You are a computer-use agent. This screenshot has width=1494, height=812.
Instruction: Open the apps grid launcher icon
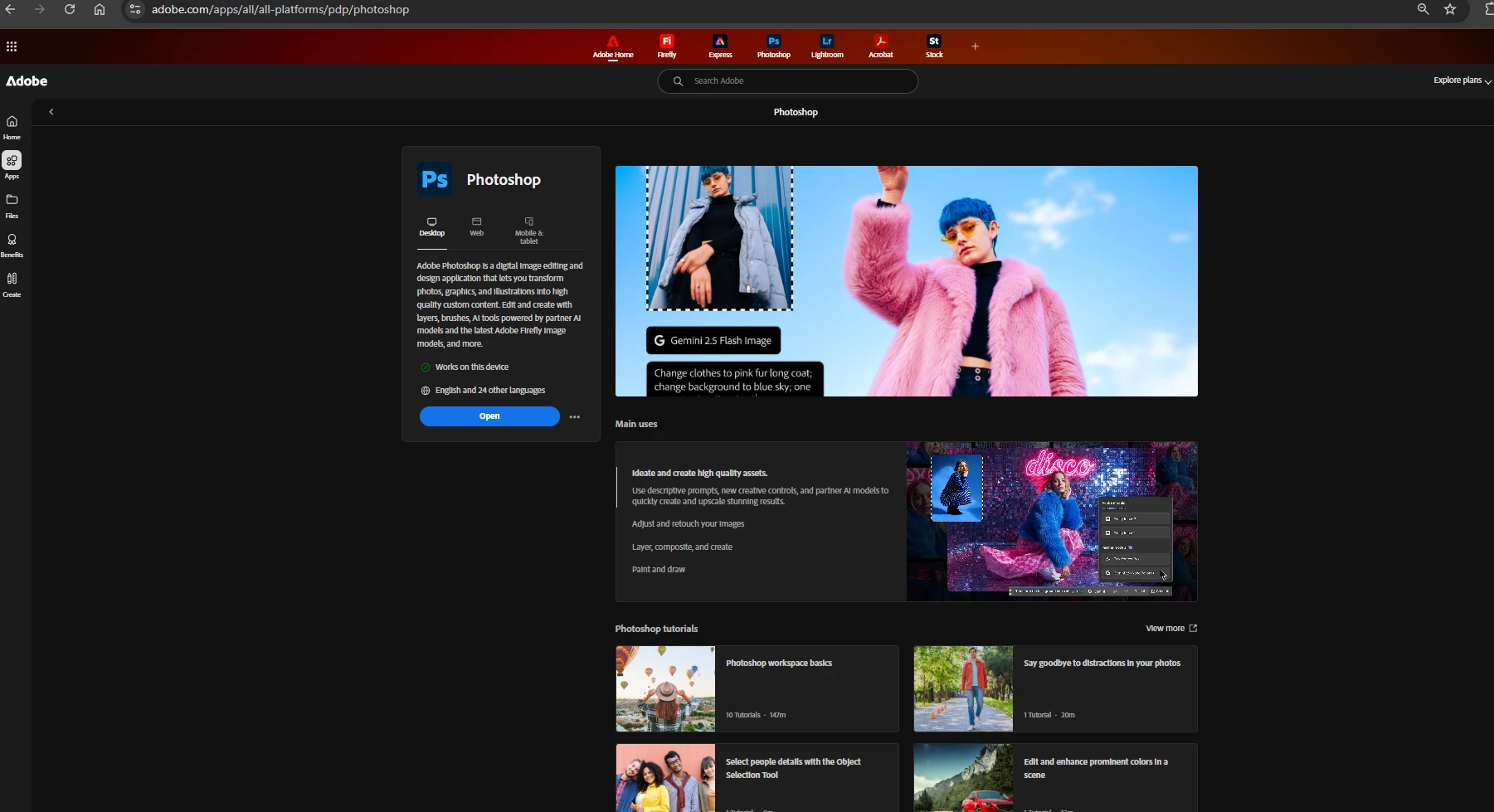[12, 46]
